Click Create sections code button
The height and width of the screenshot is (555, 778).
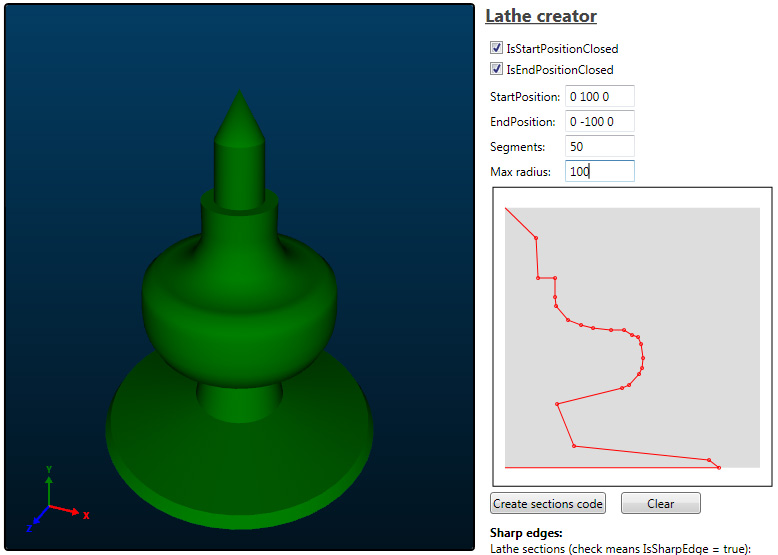(x=548, y=503)
